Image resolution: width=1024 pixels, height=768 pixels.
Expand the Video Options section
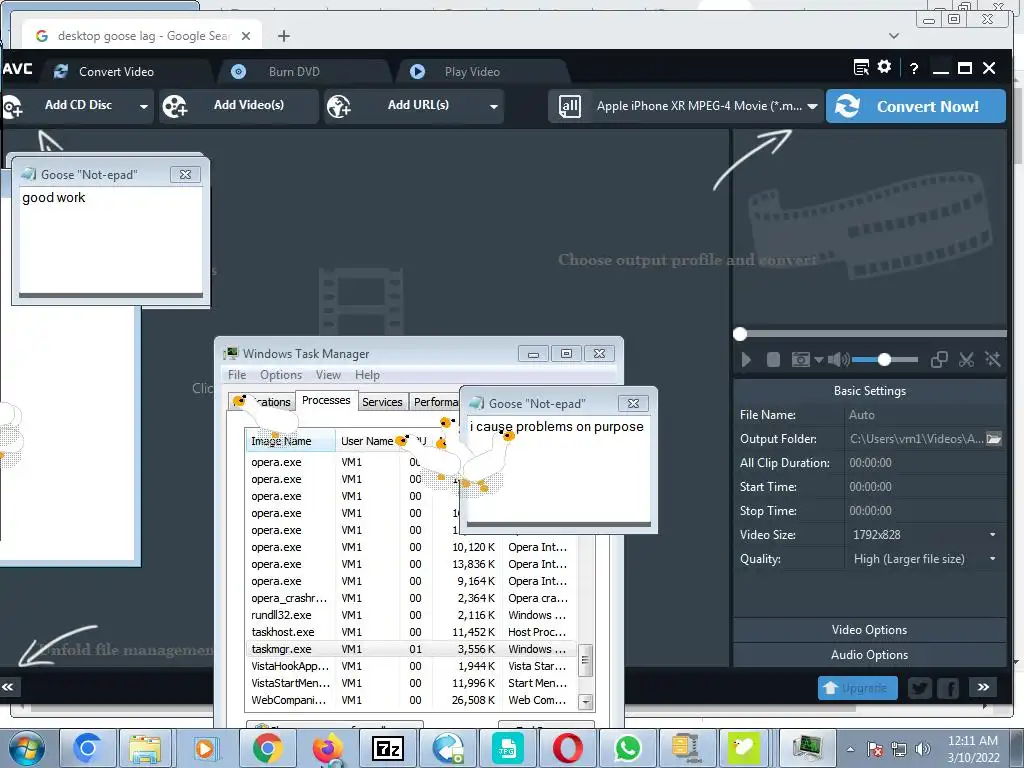coord(869,630)
